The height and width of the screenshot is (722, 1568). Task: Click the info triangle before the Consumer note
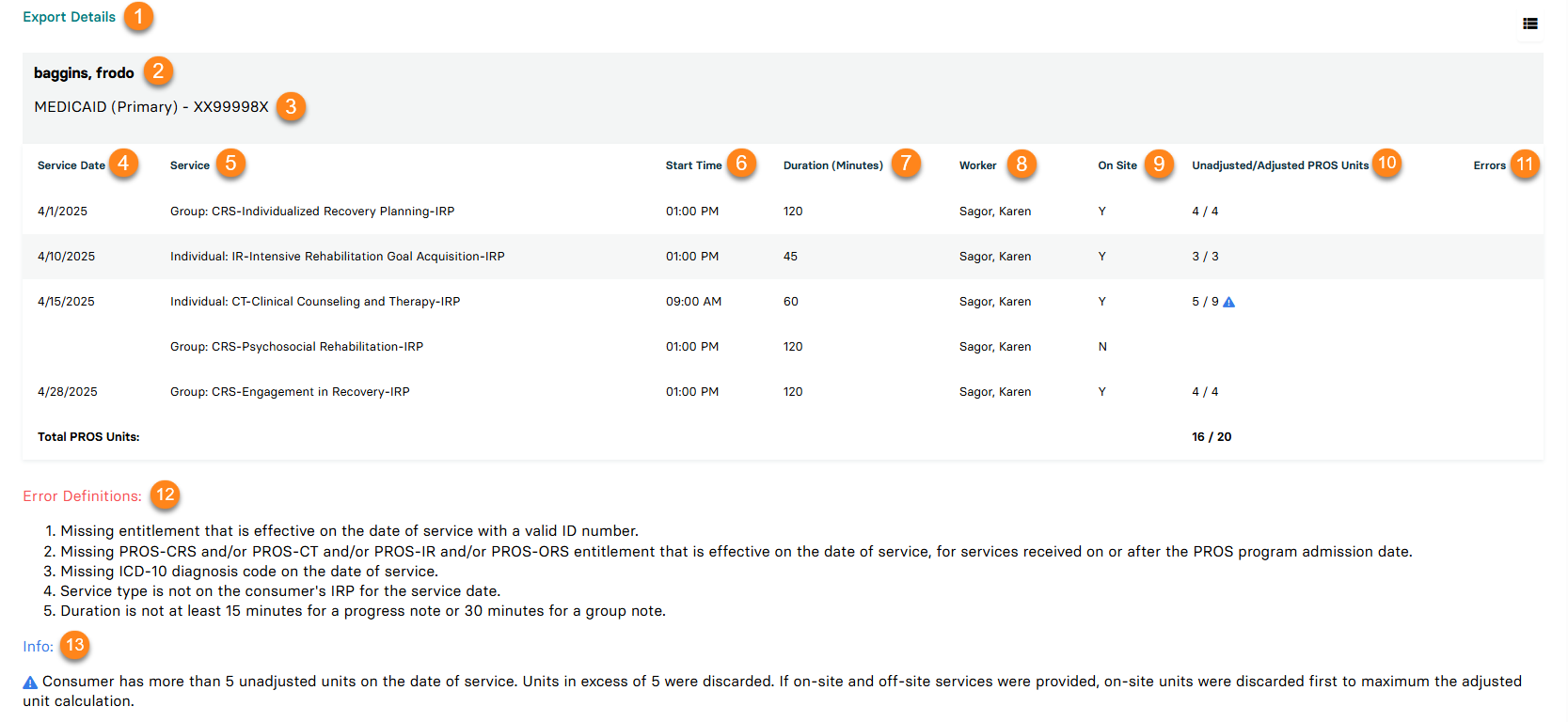(30, 683)
